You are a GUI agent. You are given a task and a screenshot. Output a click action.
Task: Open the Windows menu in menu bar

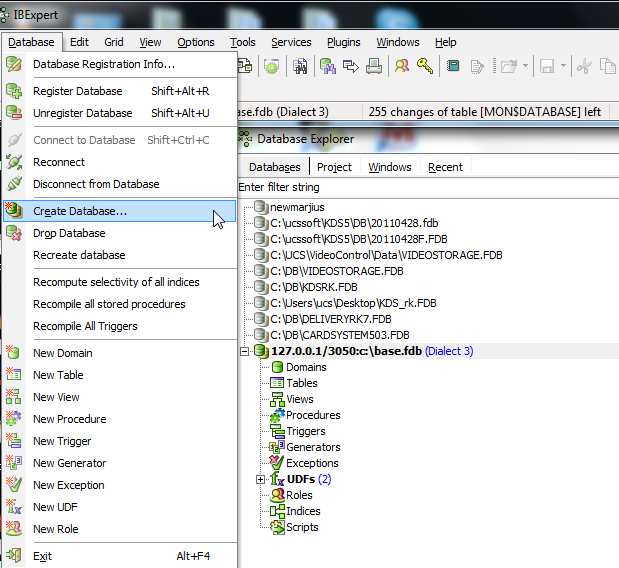tap(398, 42)
